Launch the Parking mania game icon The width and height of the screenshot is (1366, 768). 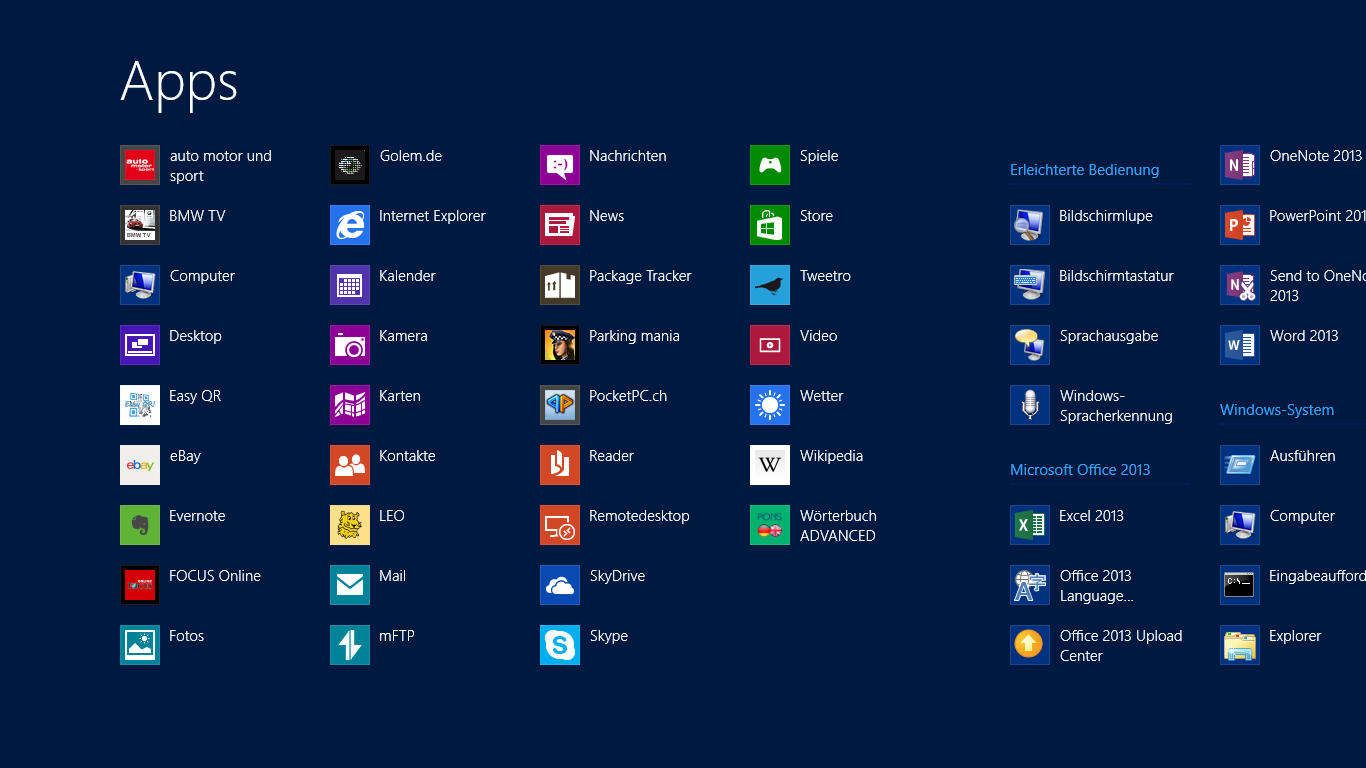[x=560, y=345]
